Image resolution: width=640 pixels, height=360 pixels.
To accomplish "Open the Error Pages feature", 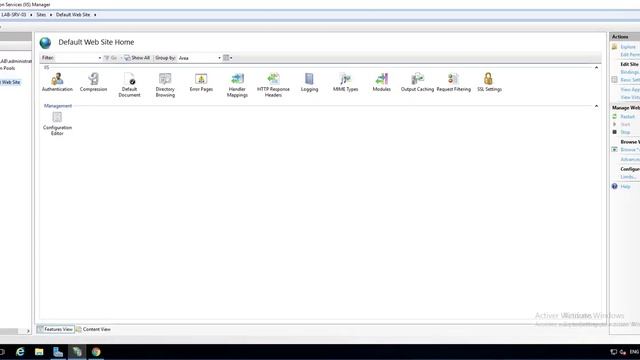I will click(x=201, y=82).
